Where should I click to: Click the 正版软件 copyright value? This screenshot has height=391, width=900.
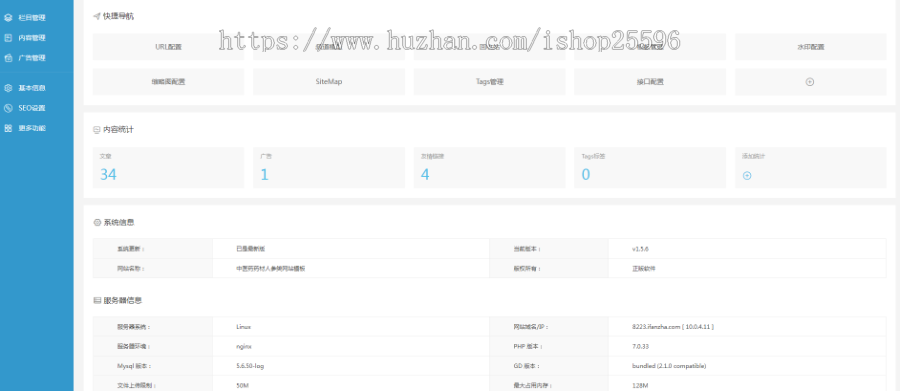643,269
